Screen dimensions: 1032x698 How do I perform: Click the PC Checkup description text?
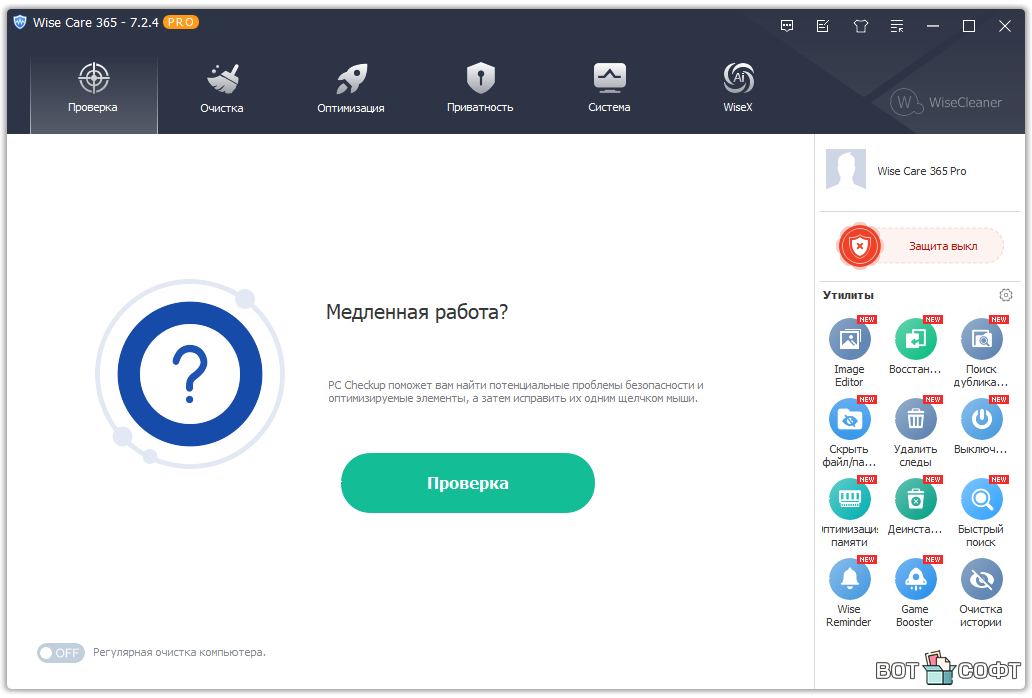(516, 391)
